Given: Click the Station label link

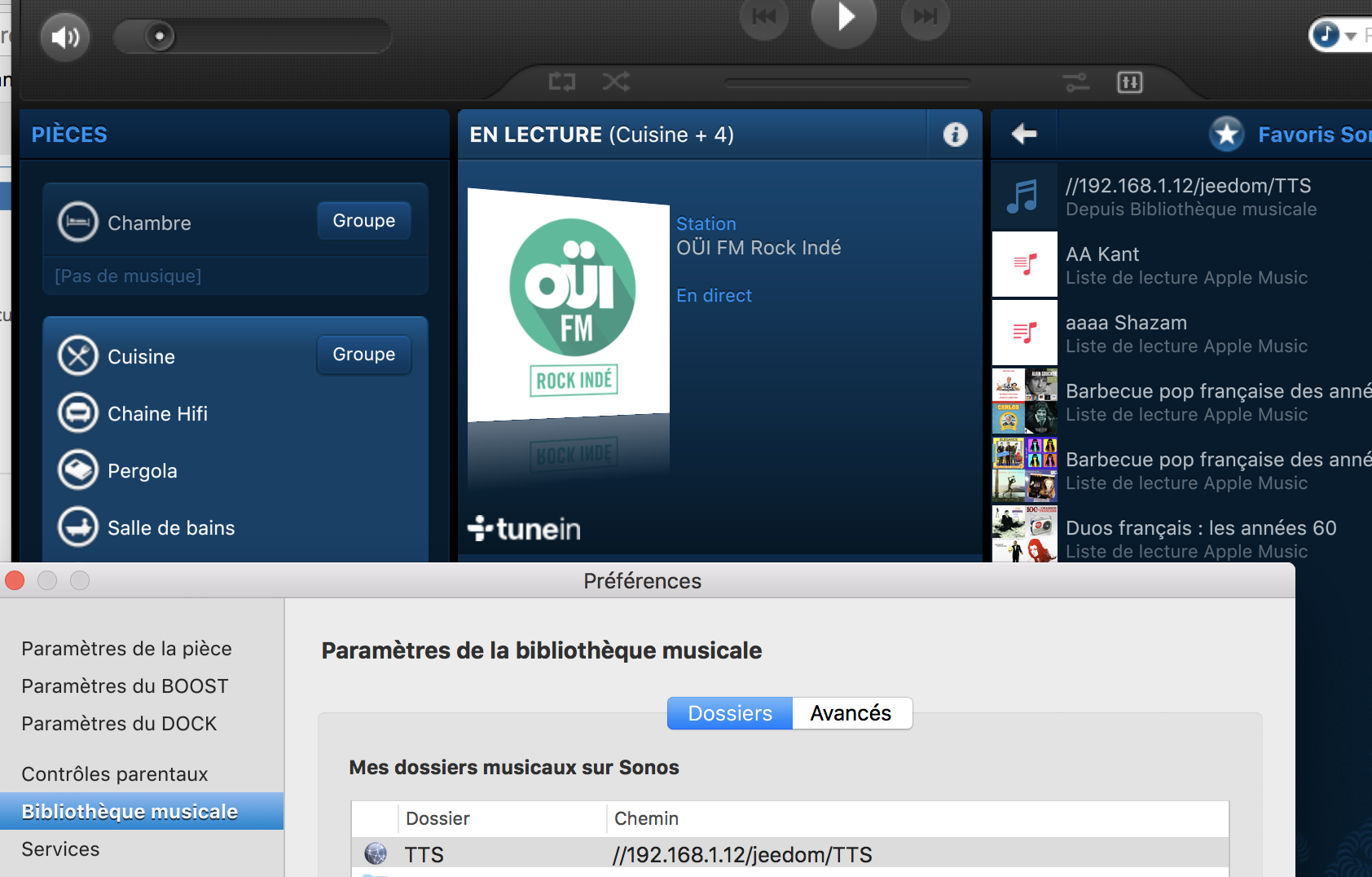Looking at the screenshot, I should point(706,223).
